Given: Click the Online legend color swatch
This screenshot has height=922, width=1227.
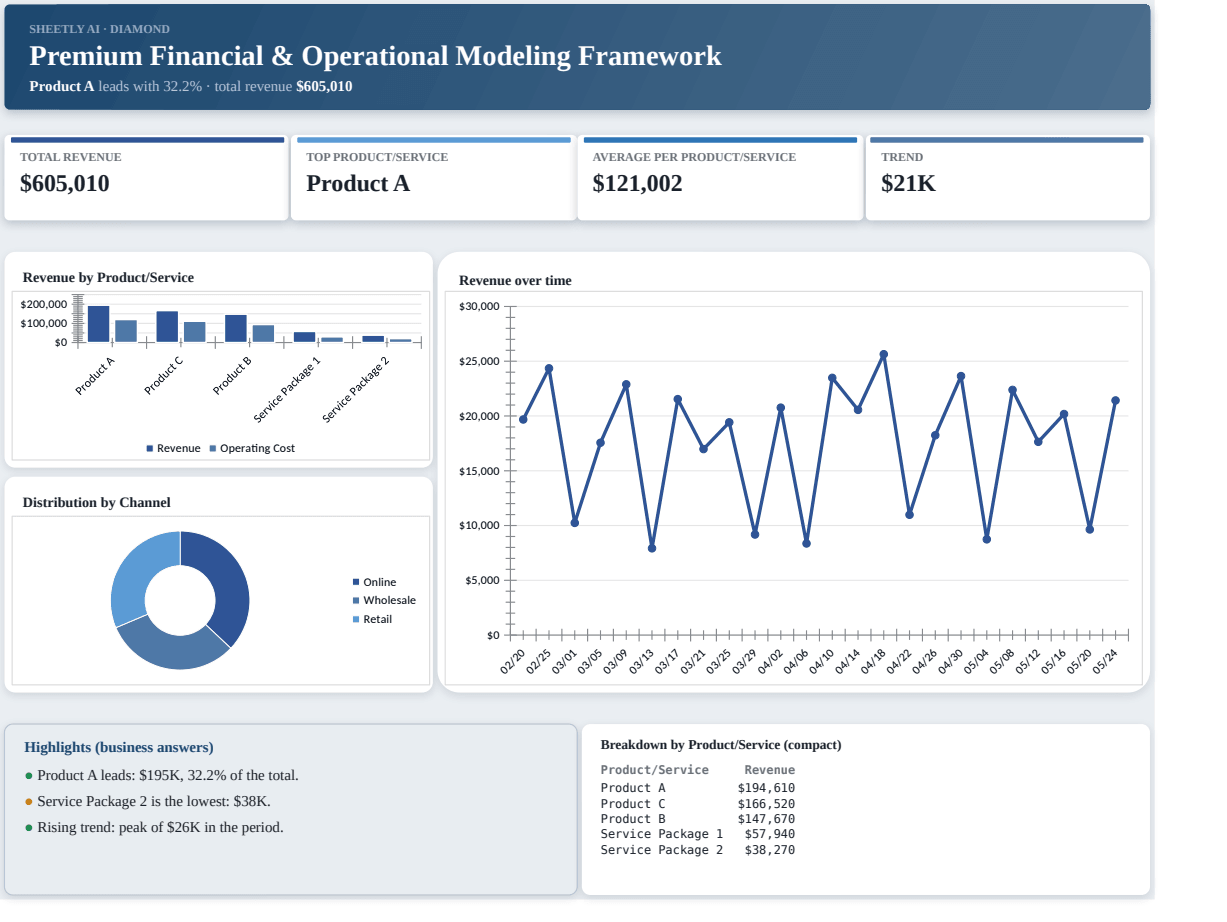Looking at the screenshot, I should [356, 582].
